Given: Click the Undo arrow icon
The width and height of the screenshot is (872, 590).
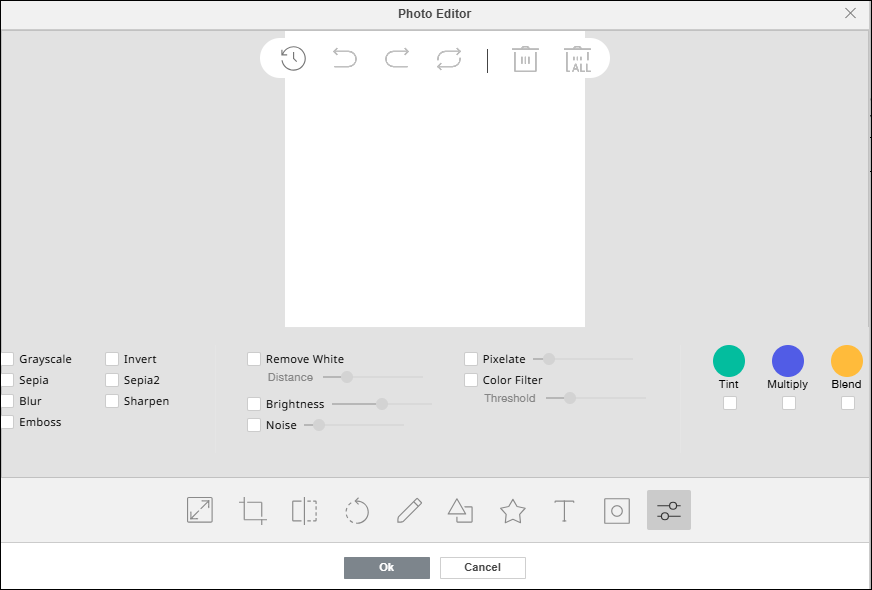Looking at the screenshot, I should coord(345,59).
